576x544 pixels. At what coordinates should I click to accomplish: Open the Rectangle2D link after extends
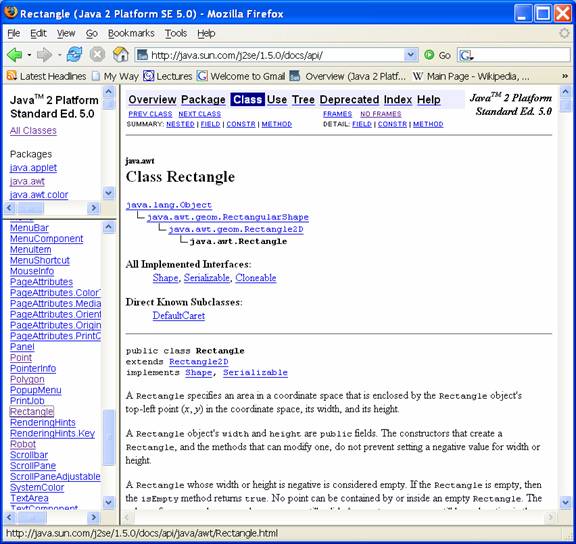[199, 361]
